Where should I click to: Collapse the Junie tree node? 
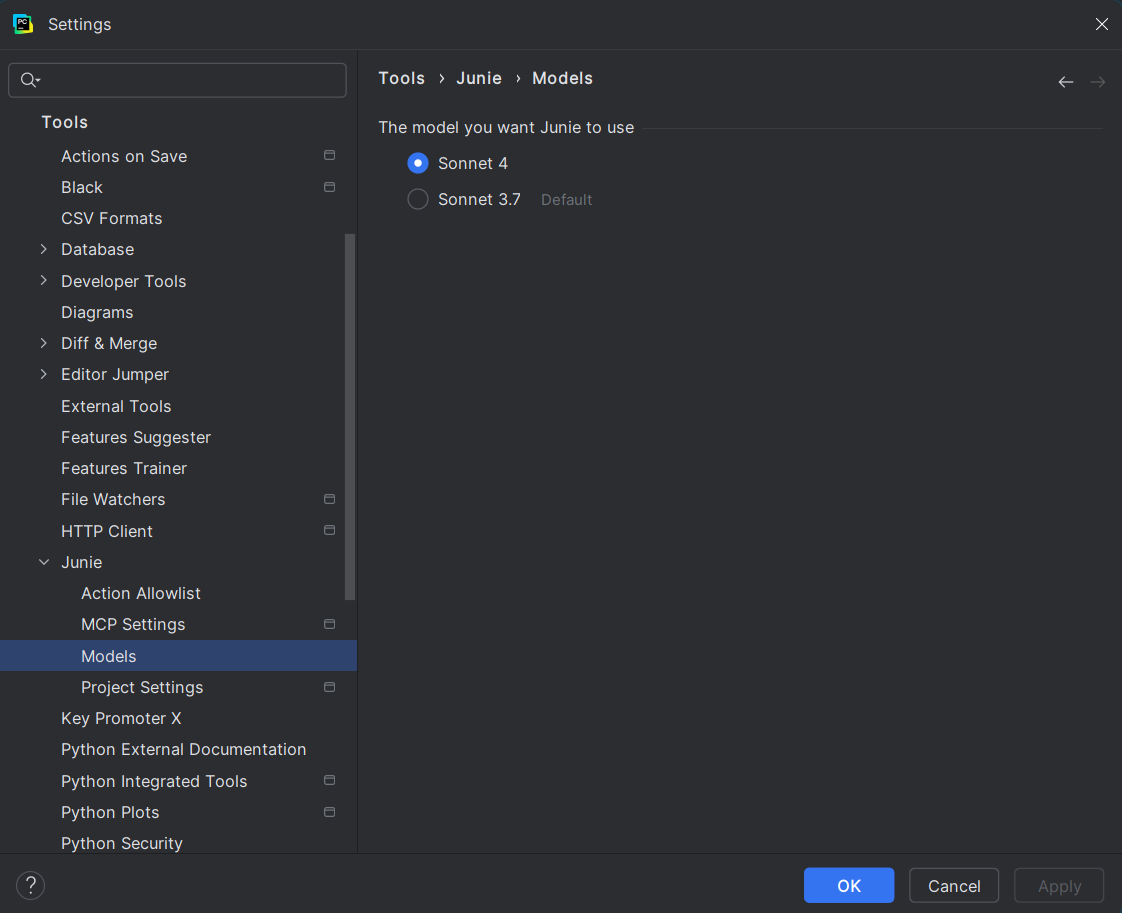pos(44,562)
